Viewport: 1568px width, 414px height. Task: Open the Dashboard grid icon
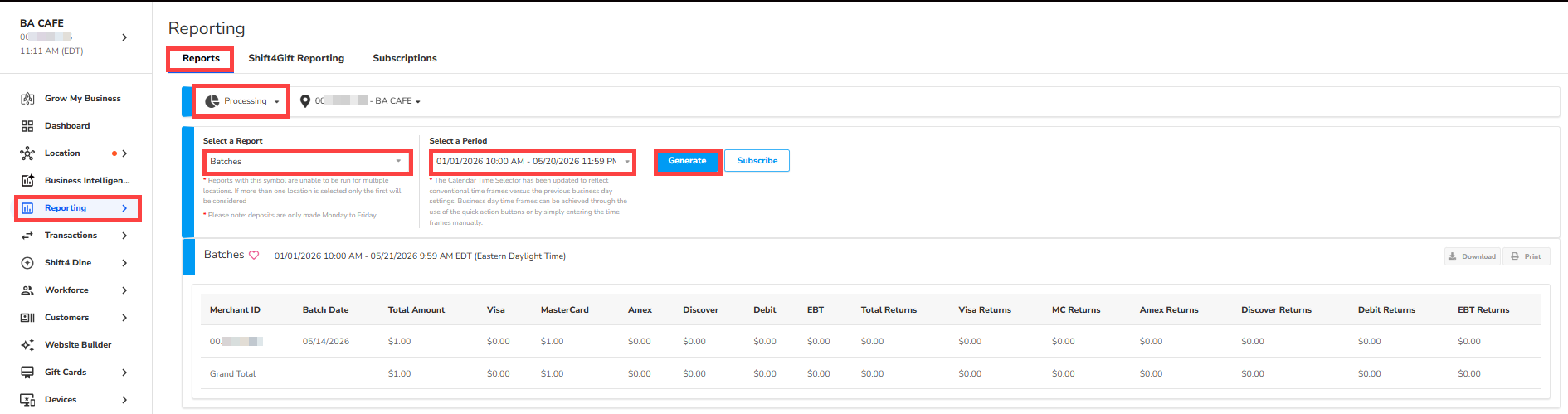(x=27, y=126)
